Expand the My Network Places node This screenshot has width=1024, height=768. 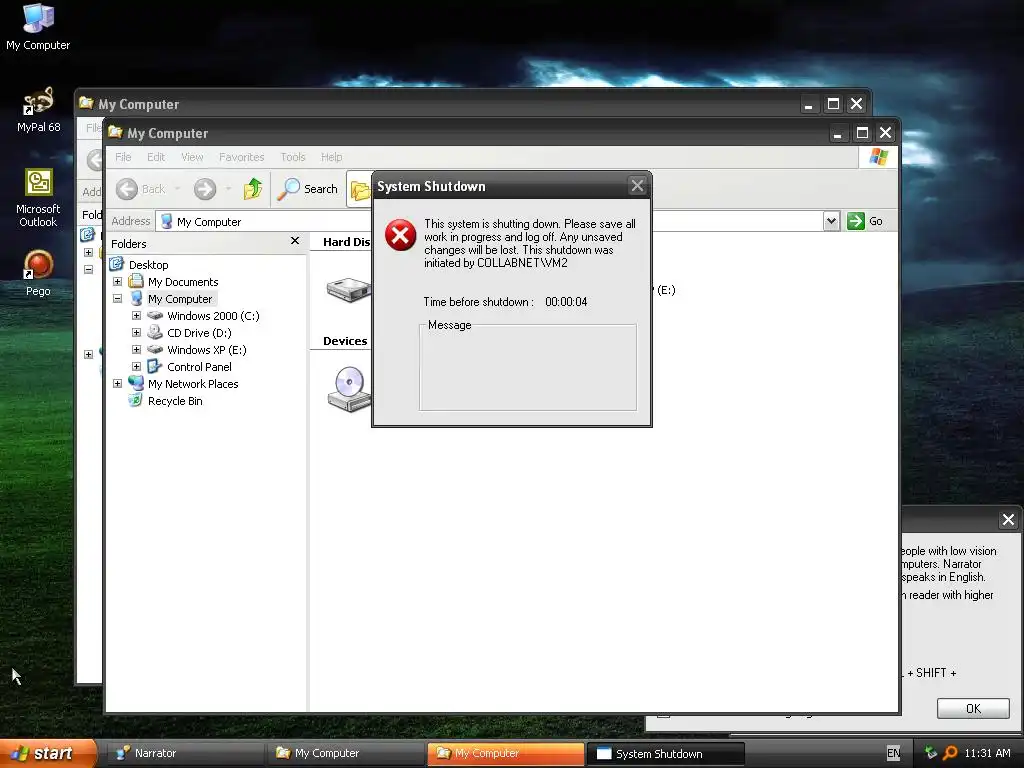tap(118, 383)
